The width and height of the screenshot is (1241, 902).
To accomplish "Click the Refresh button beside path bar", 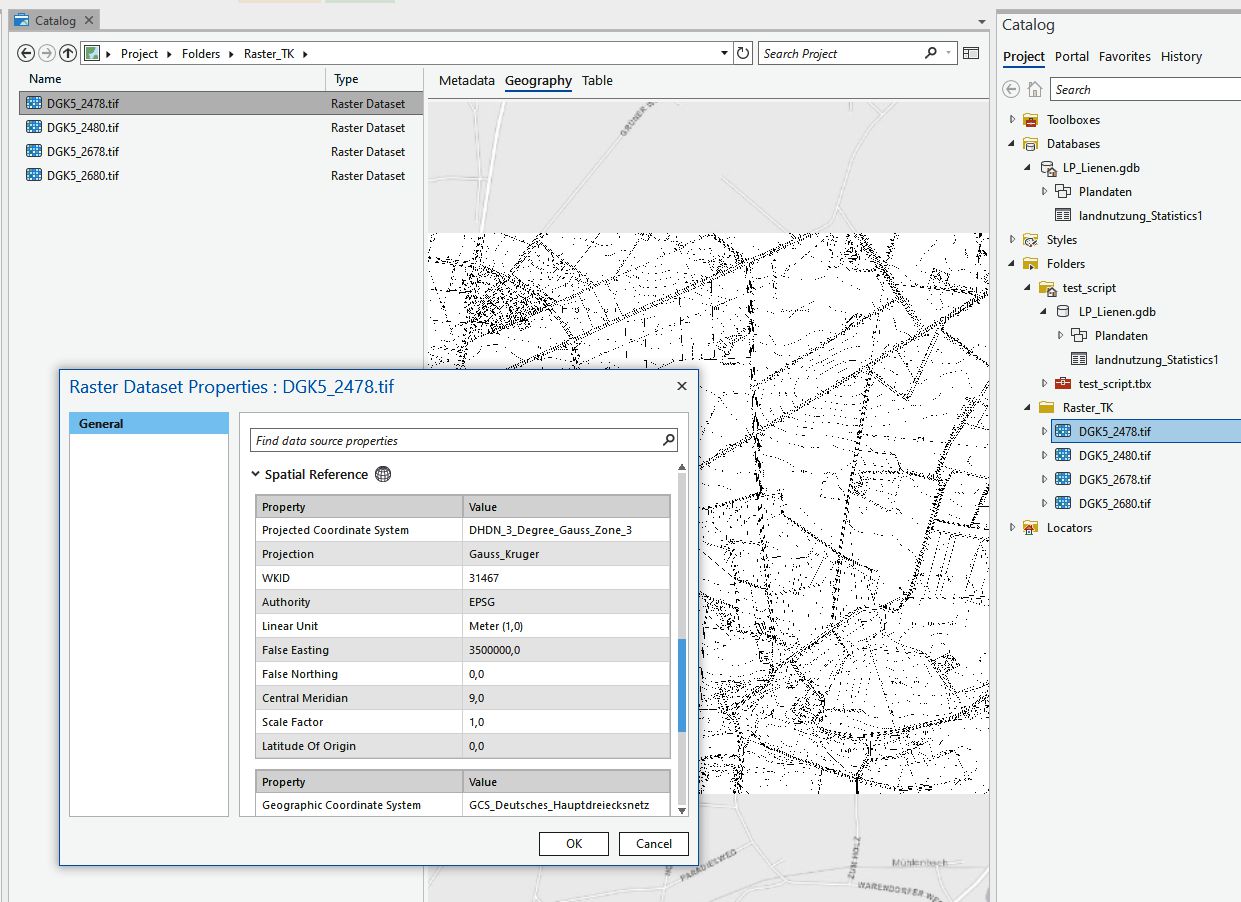I will 743,54.
